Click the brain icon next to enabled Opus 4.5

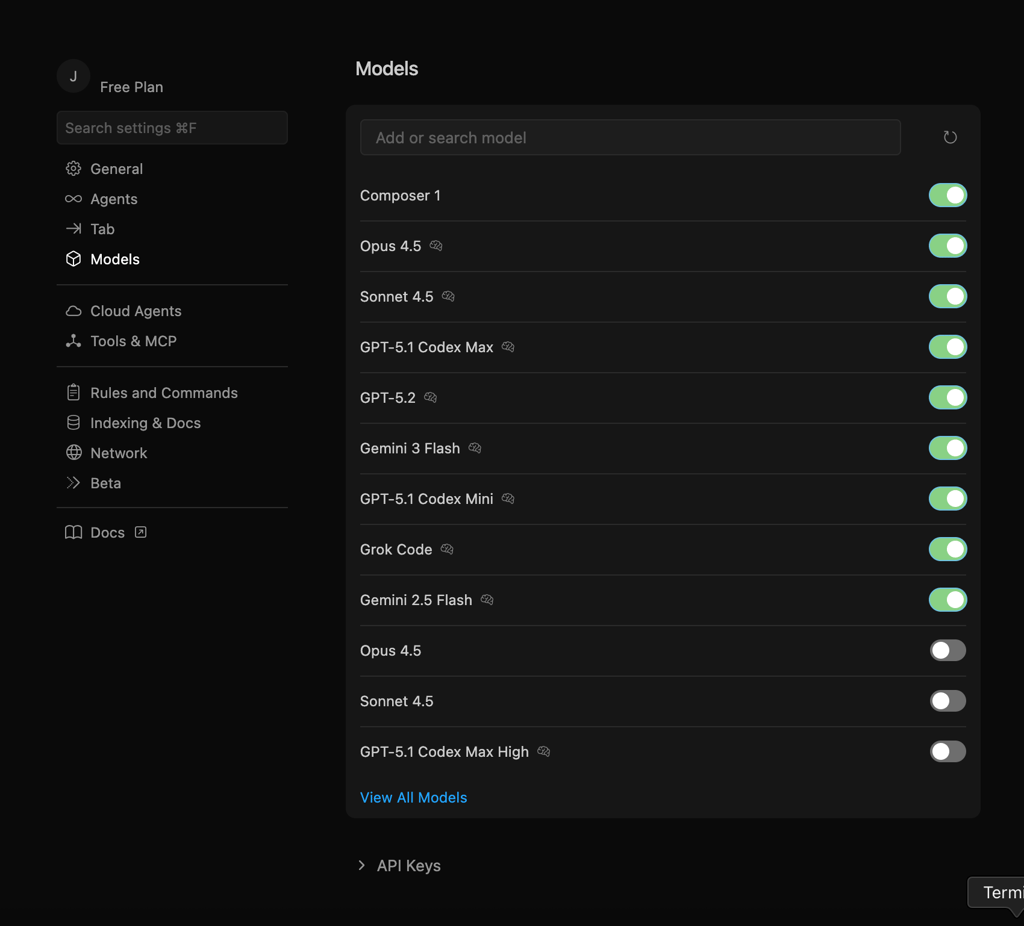pyautogui.click(x=436, y=246)
